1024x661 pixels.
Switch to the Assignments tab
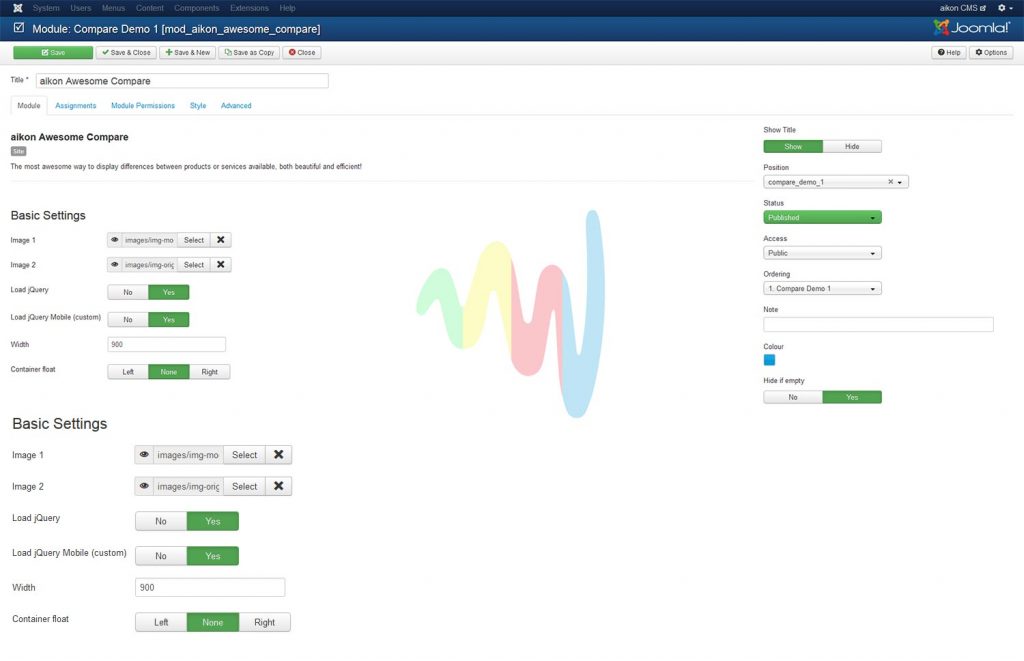coord(76,105)
